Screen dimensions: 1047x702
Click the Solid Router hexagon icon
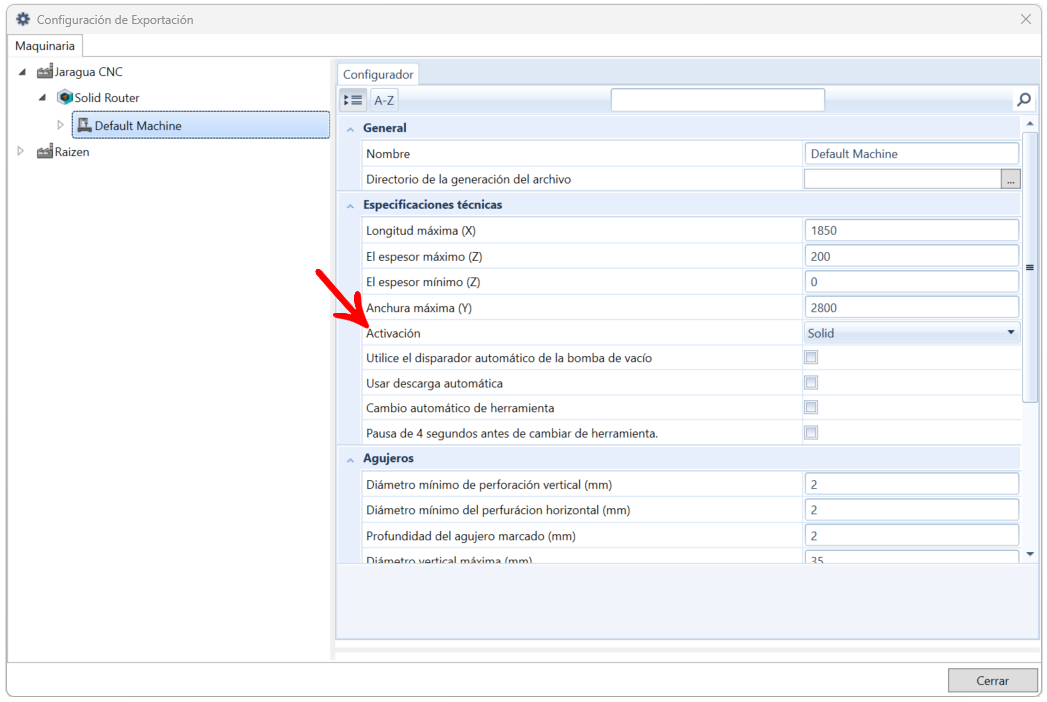point(65,98)
